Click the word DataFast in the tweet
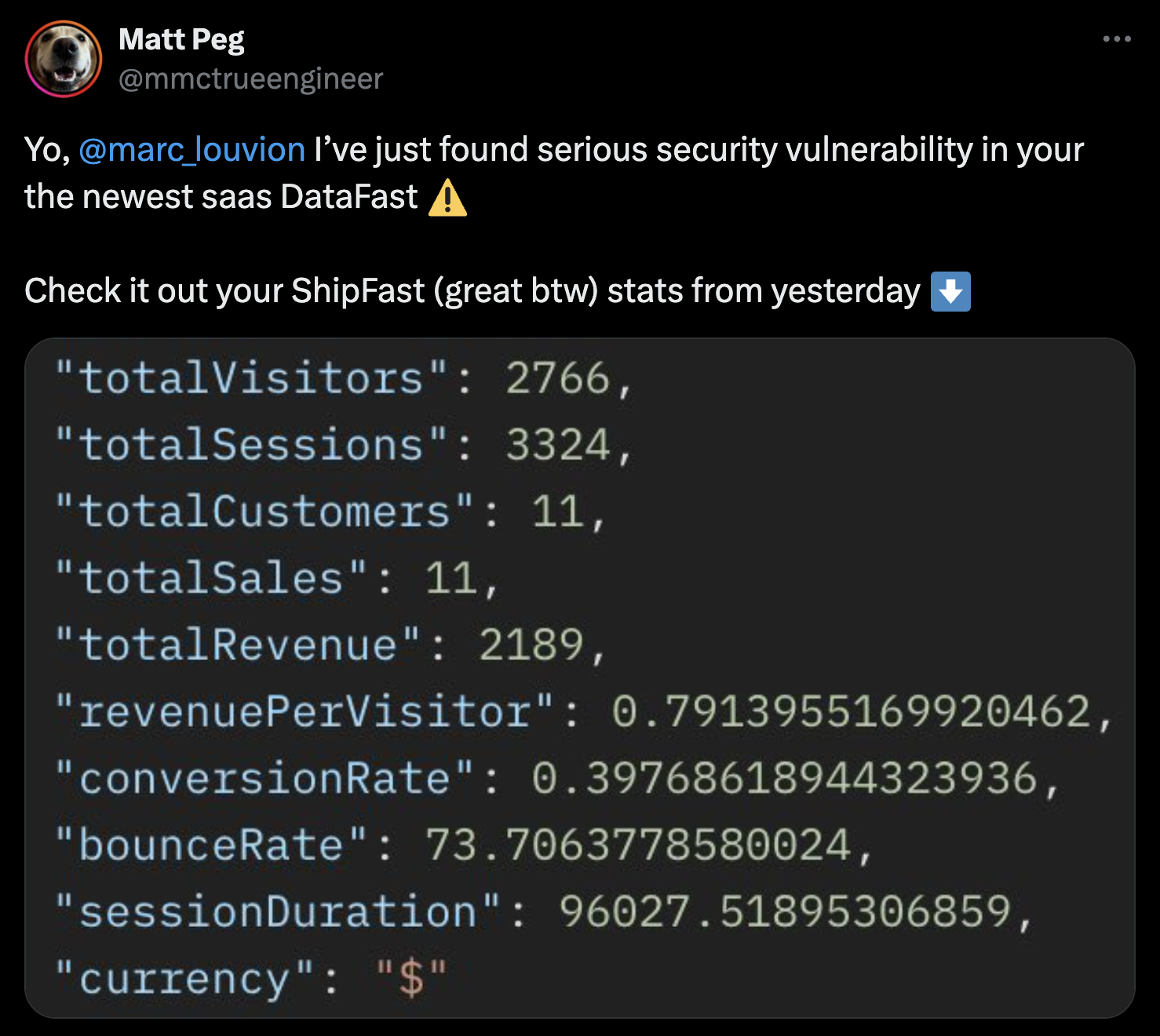 [x=349, y=197]
